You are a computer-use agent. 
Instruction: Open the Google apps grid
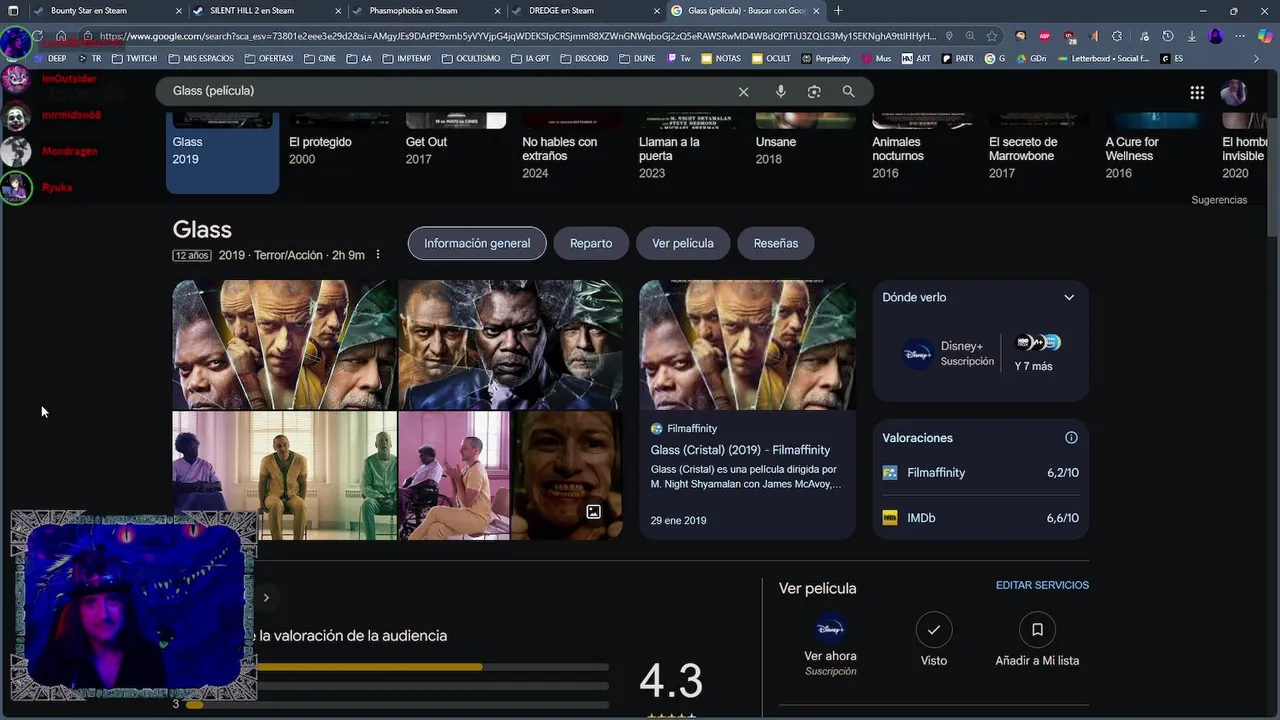1197,92
